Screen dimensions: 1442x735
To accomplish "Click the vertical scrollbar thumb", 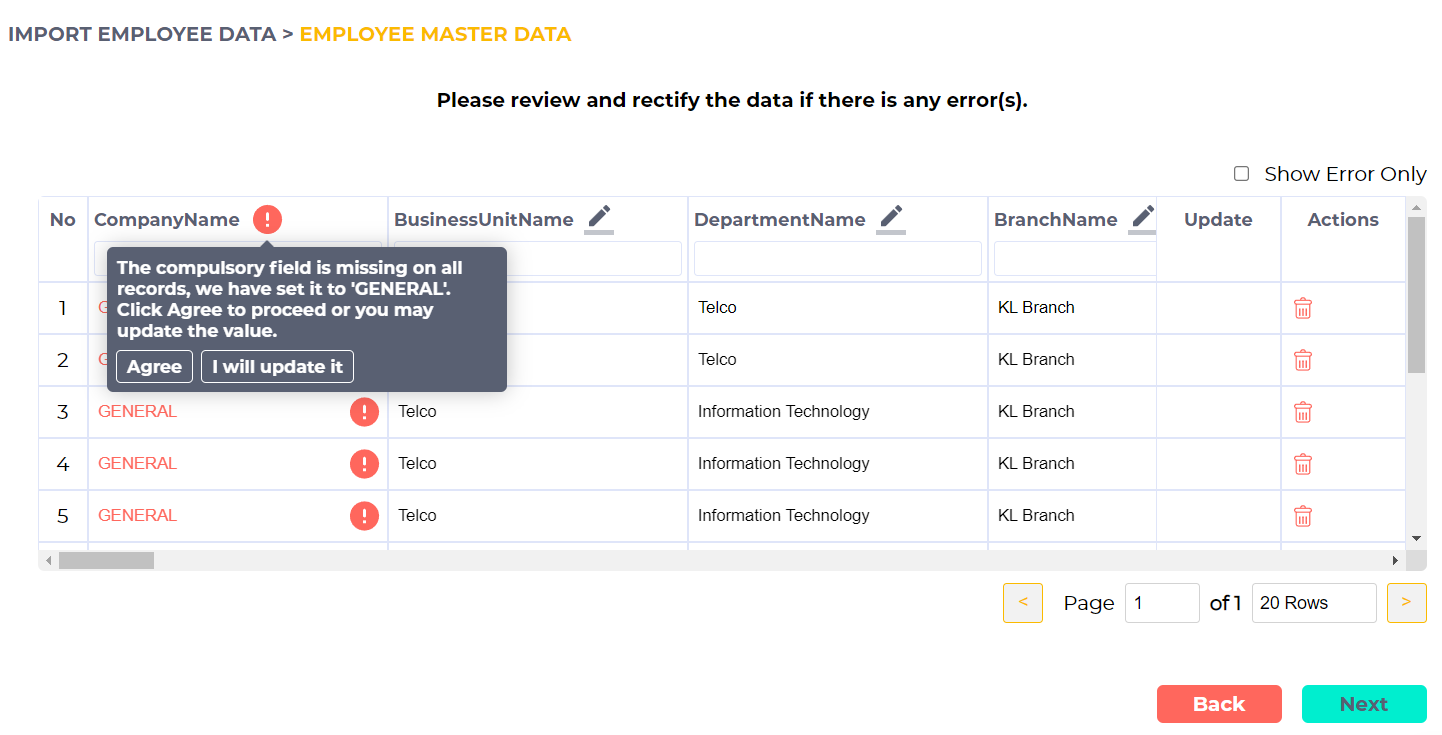I will pos(1416,295).
